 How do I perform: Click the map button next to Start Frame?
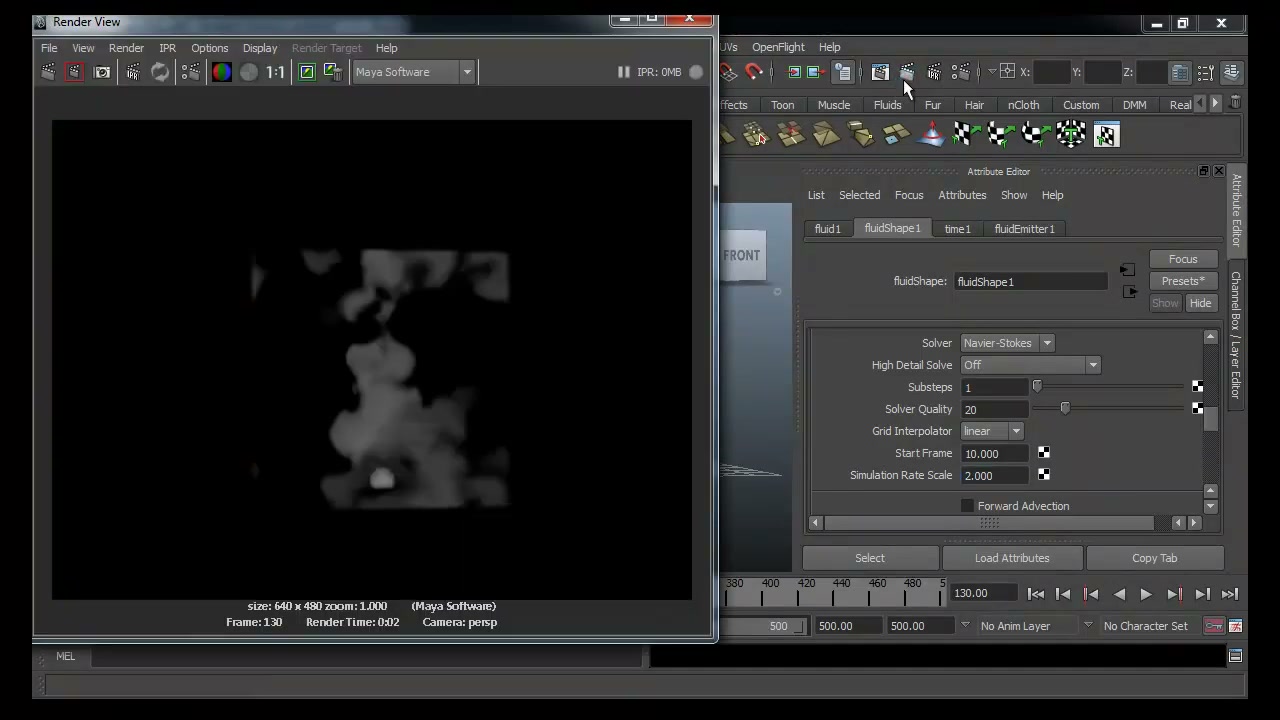tap(1043, 453)
